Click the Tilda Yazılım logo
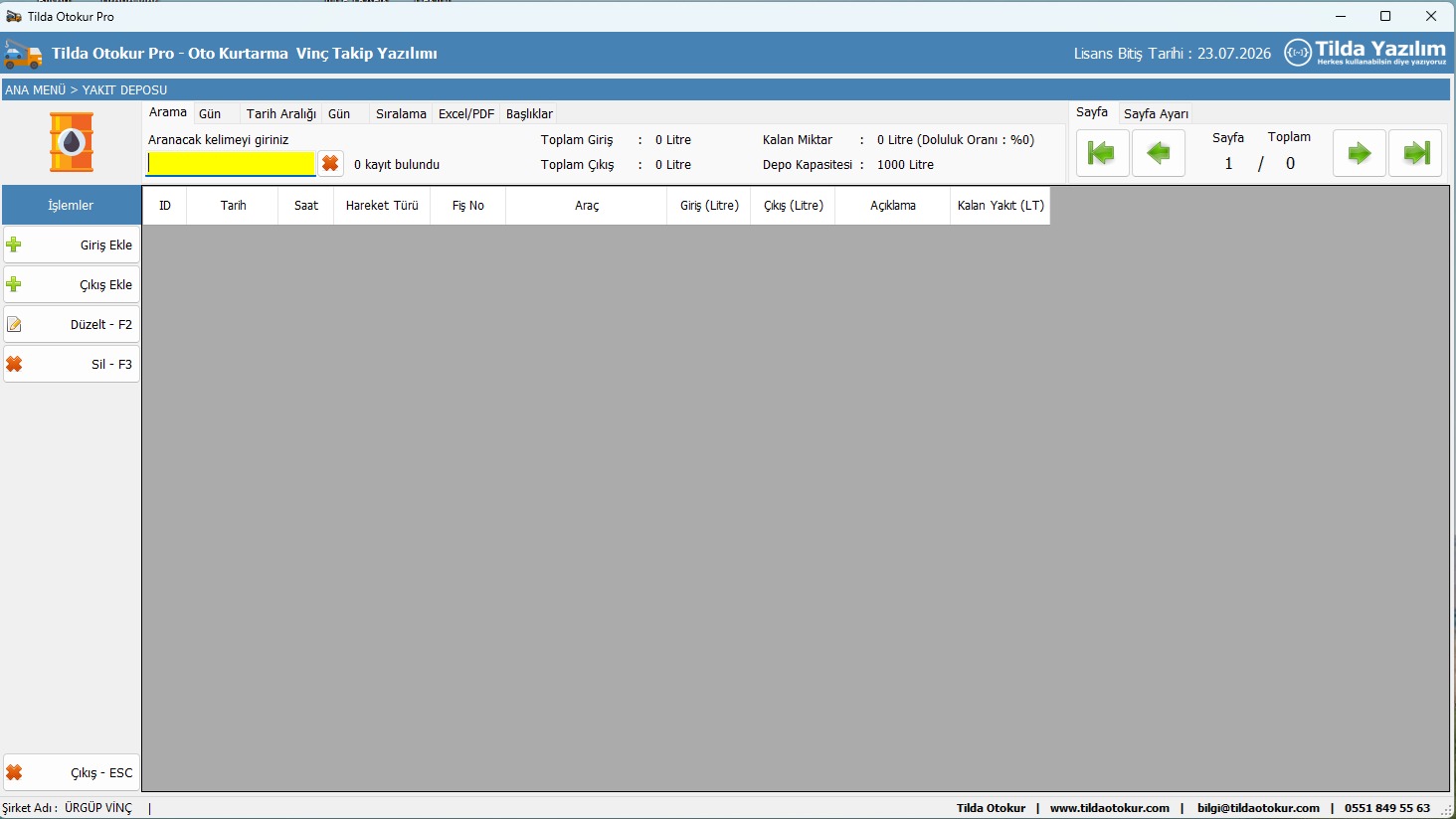Viewport: 1456px width, 819px height. click(1365, 53)
